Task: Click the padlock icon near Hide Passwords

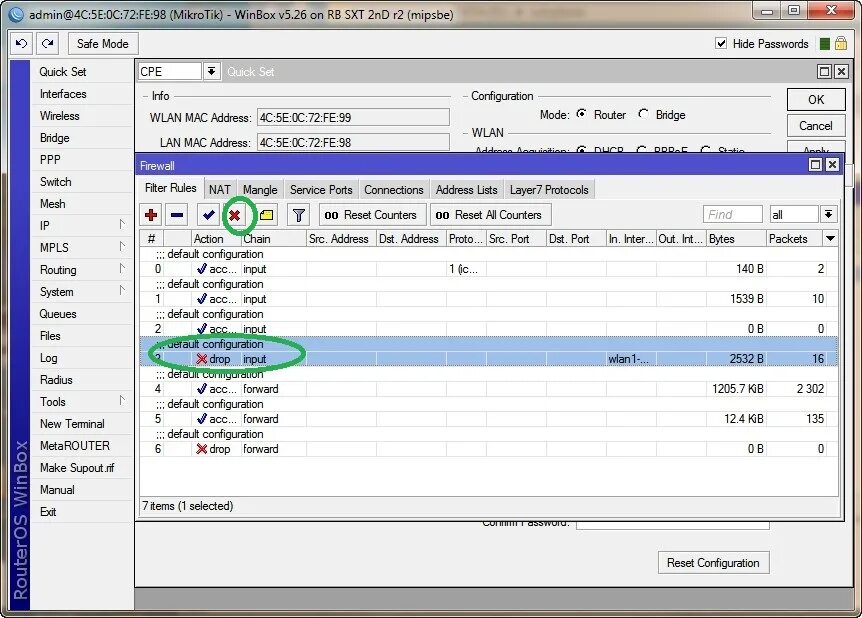Action: tap(841, 43)
